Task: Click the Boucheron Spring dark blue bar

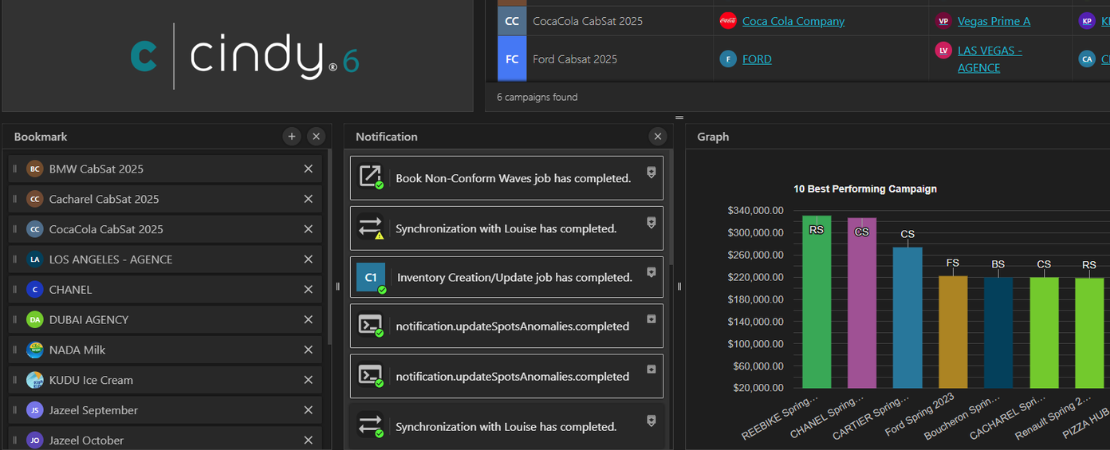Action: click(x=998, y=333)
